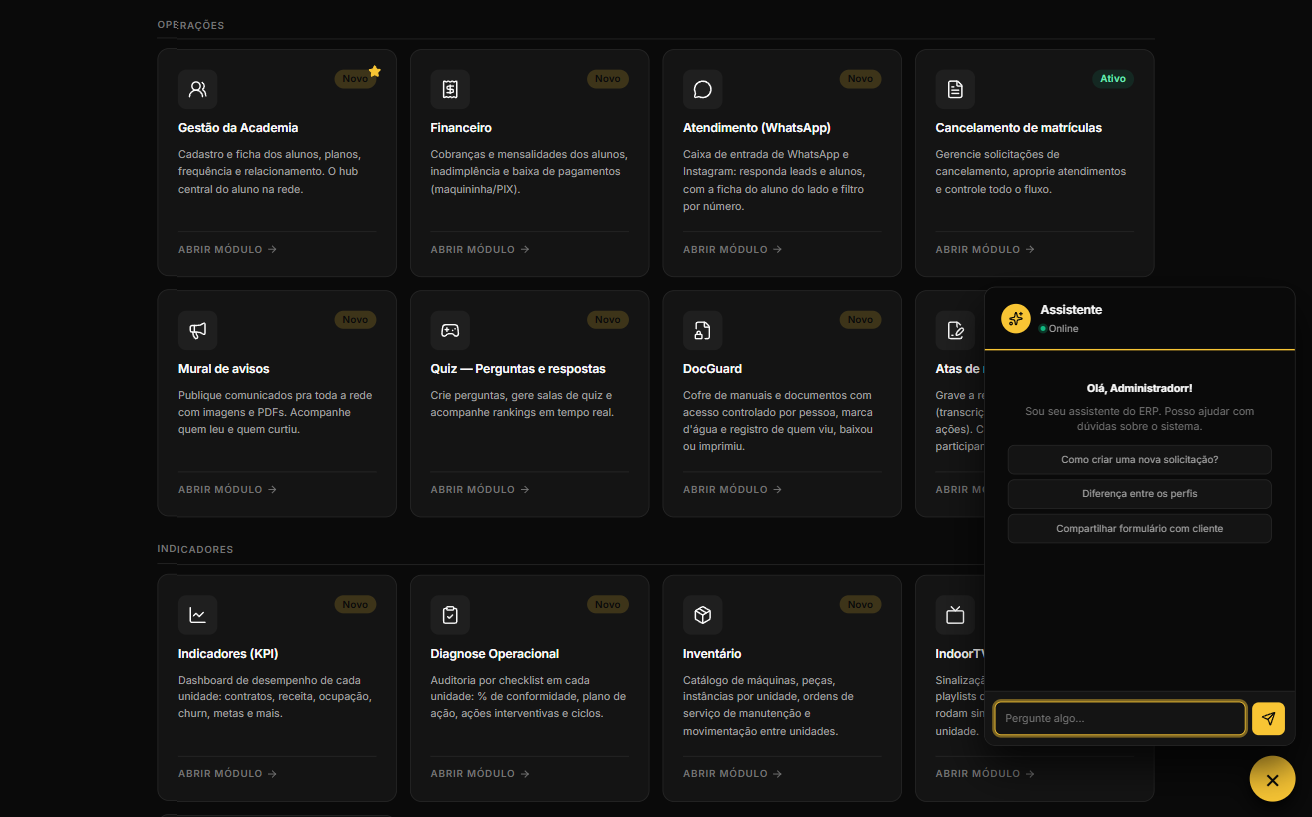Viewport: 1312px width, 817px height.
Task: Click the Atendimento (WhatsApp) chat bubble icon
Action: coord(702,89)
